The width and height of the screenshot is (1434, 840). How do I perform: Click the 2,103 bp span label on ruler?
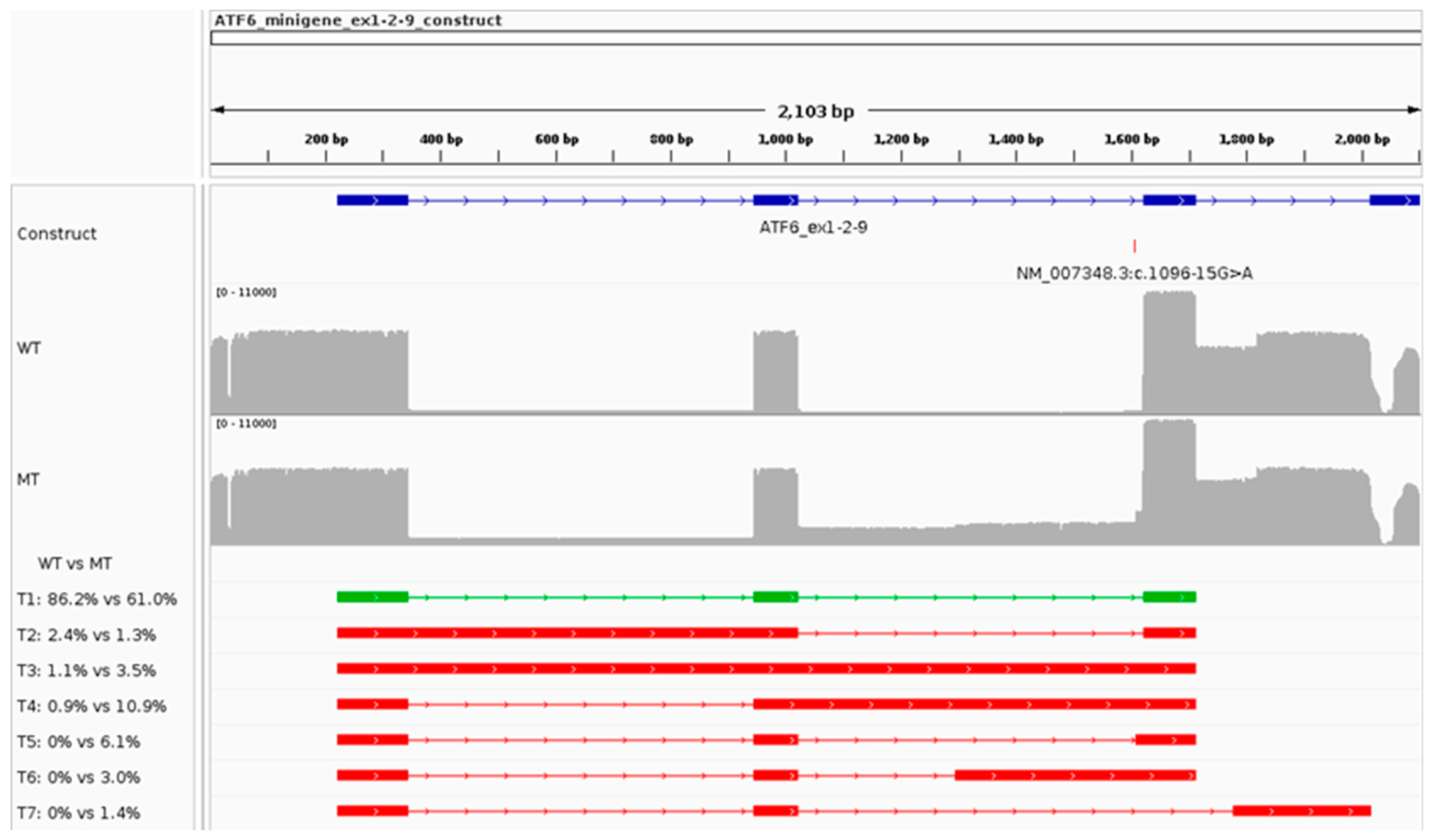[x=815, y=112]
